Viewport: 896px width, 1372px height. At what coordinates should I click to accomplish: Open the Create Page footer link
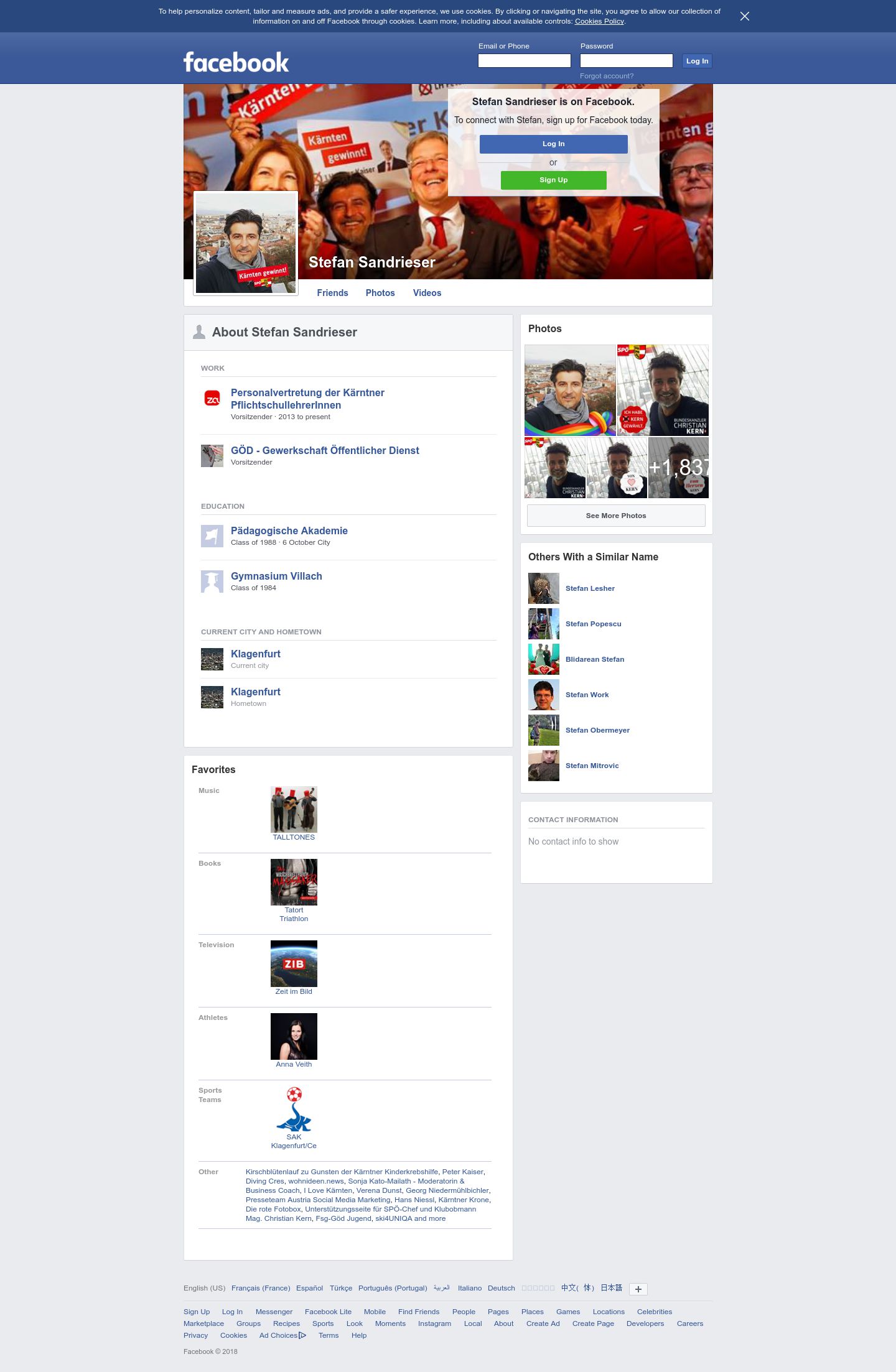593,1323
